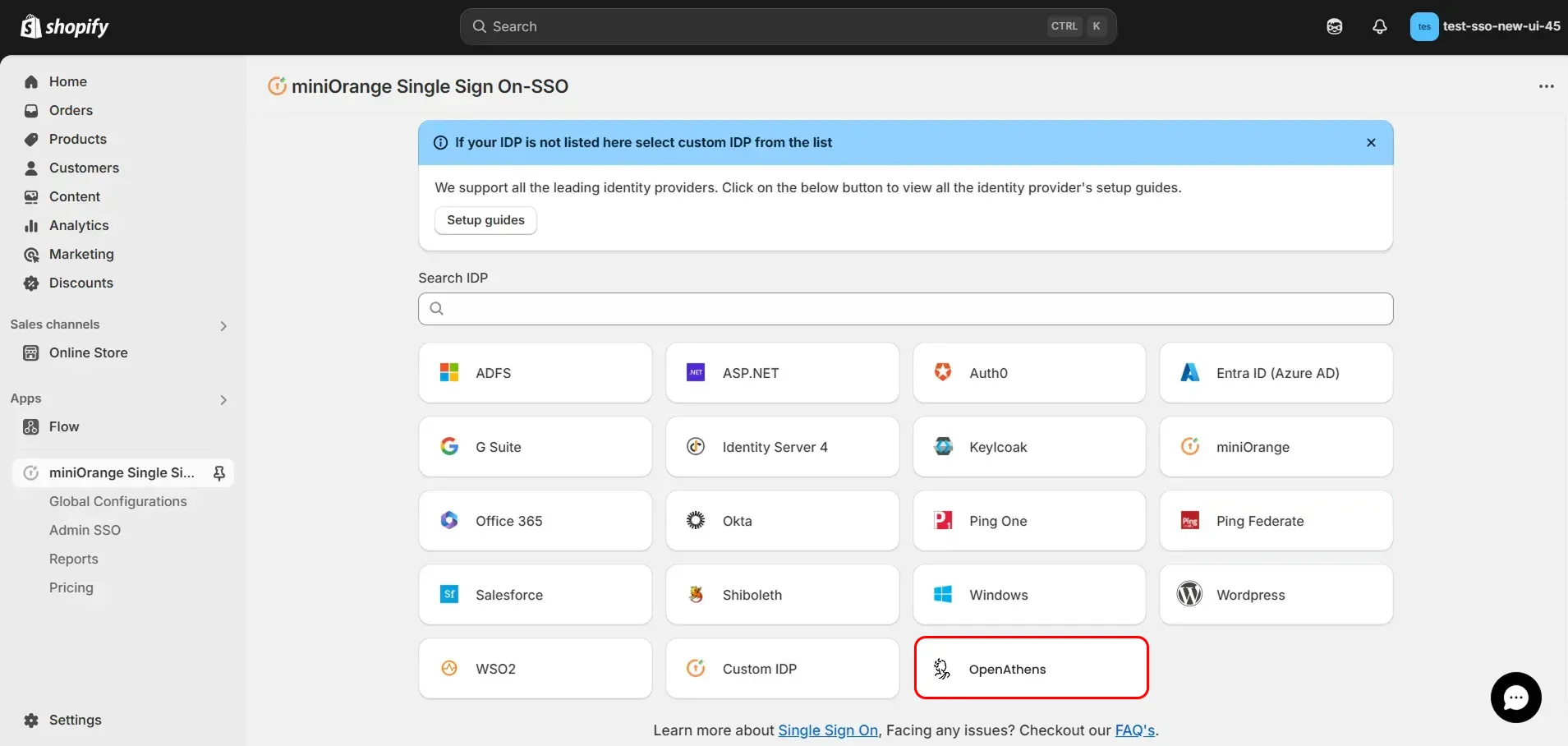This screenshot has width=1568, height=746.
Task: Select the Shiboleth provider
Action: click(782, 595)
